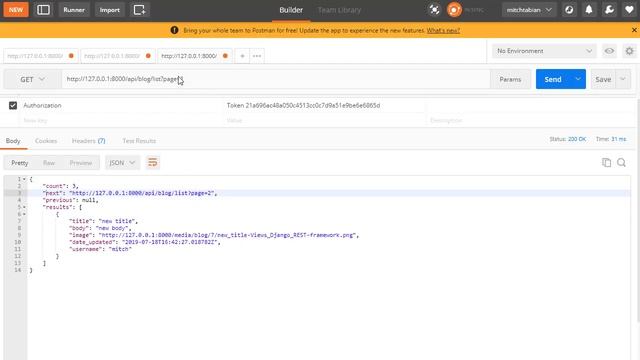Open a new window icon

click(139, 10)
